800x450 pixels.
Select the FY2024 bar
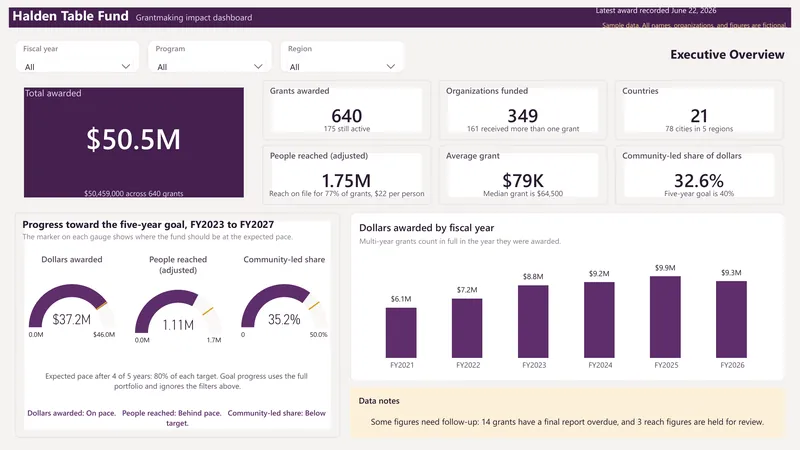[x=599, y=320]
